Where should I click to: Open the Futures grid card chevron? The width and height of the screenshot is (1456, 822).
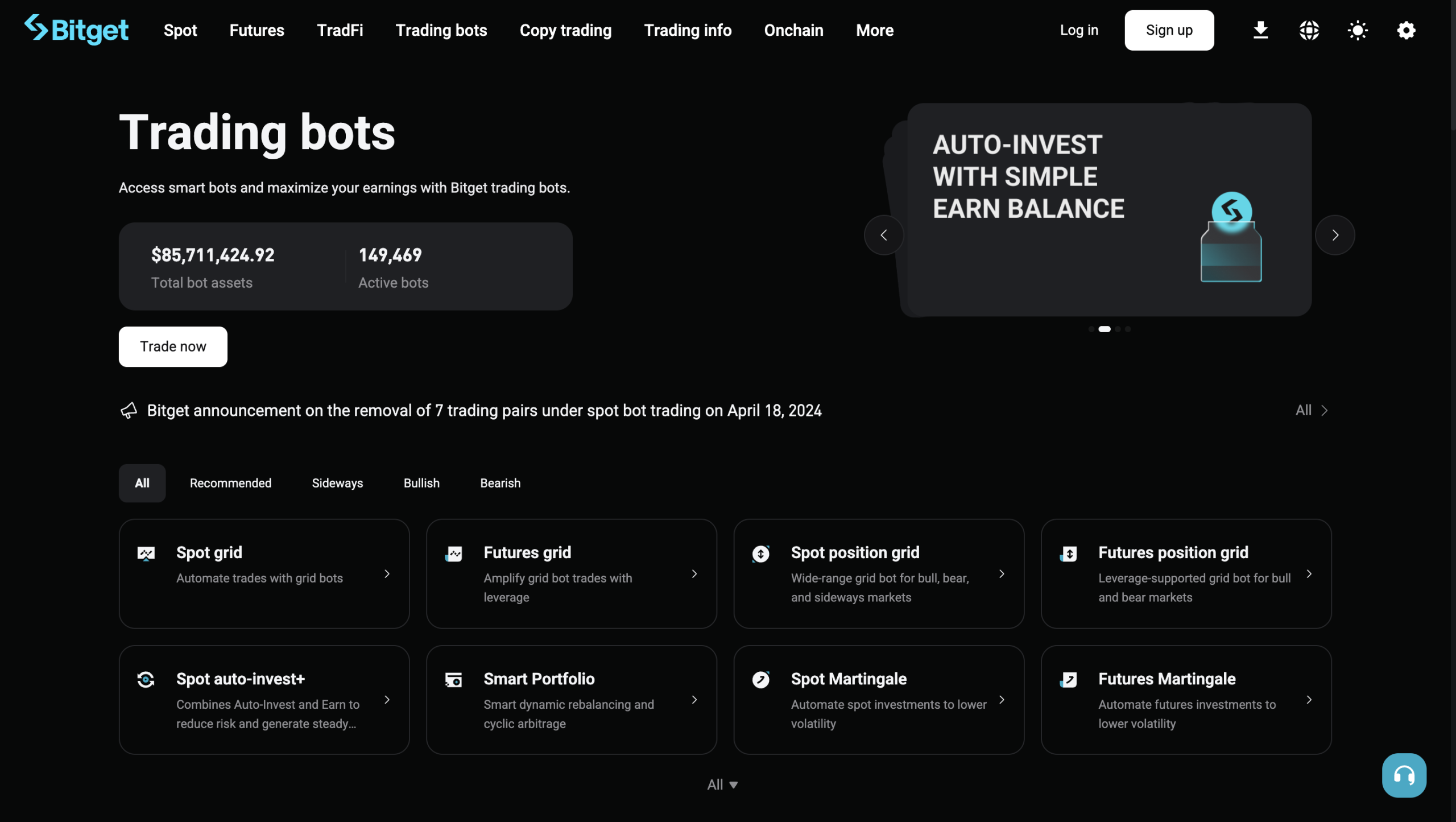694,573
